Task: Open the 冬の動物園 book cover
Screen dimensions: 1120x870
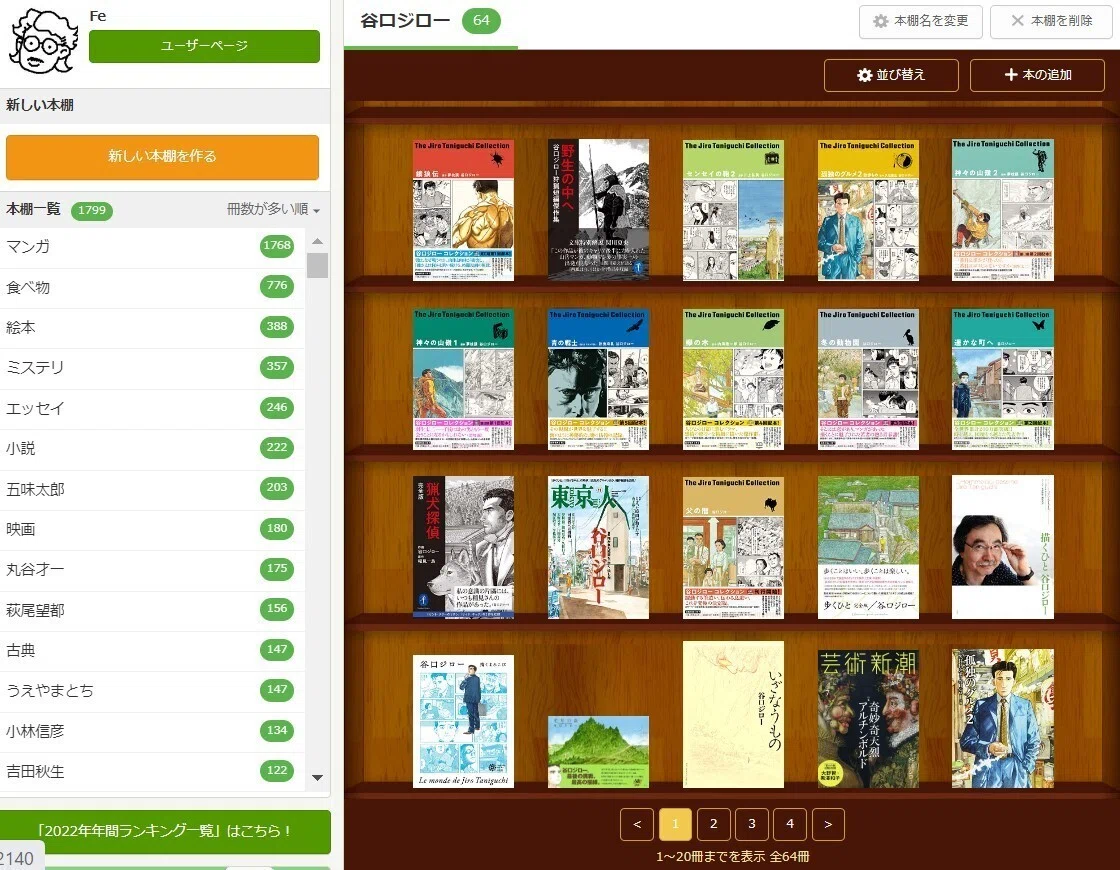Action: [869, 379]
